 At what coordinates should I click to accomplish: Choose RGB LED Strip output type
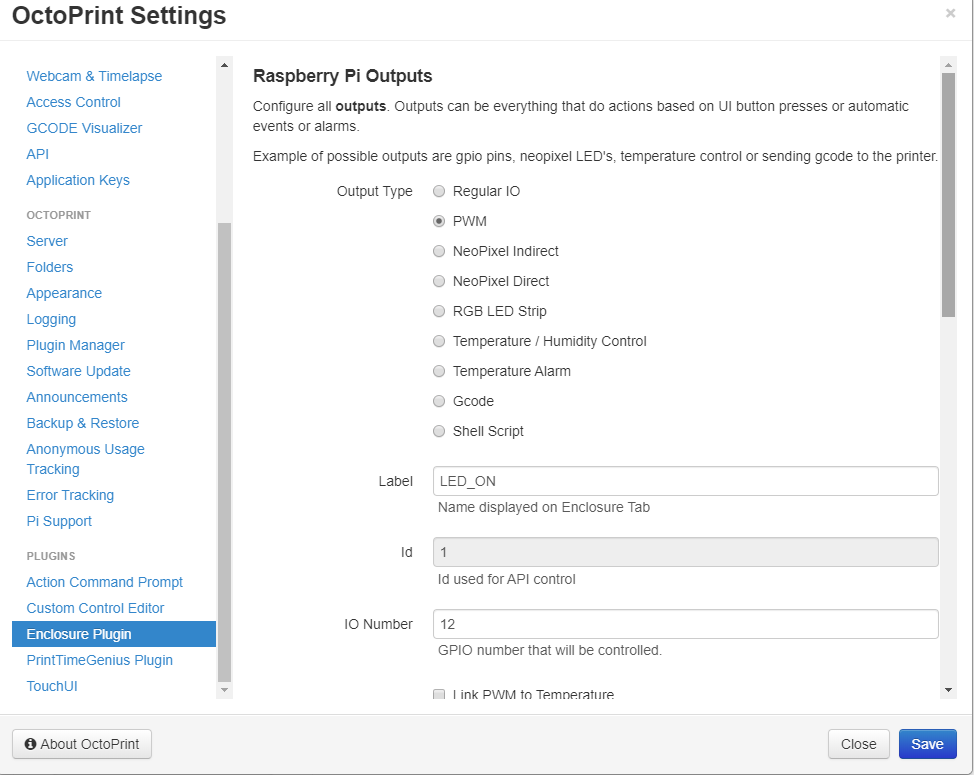(x=439, y=311)
